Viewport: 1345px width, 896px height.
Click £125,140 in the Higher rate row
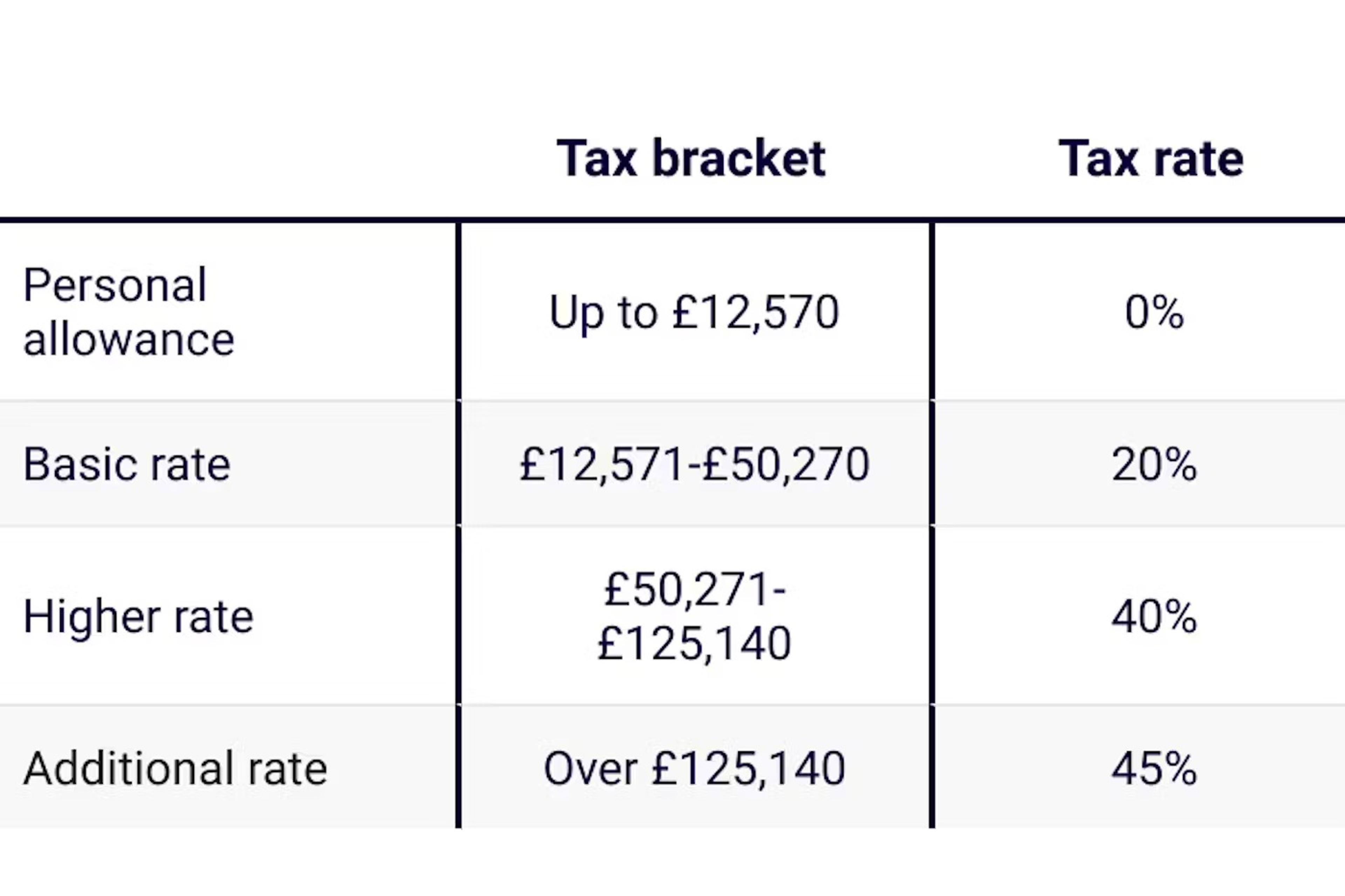[694, 644]
